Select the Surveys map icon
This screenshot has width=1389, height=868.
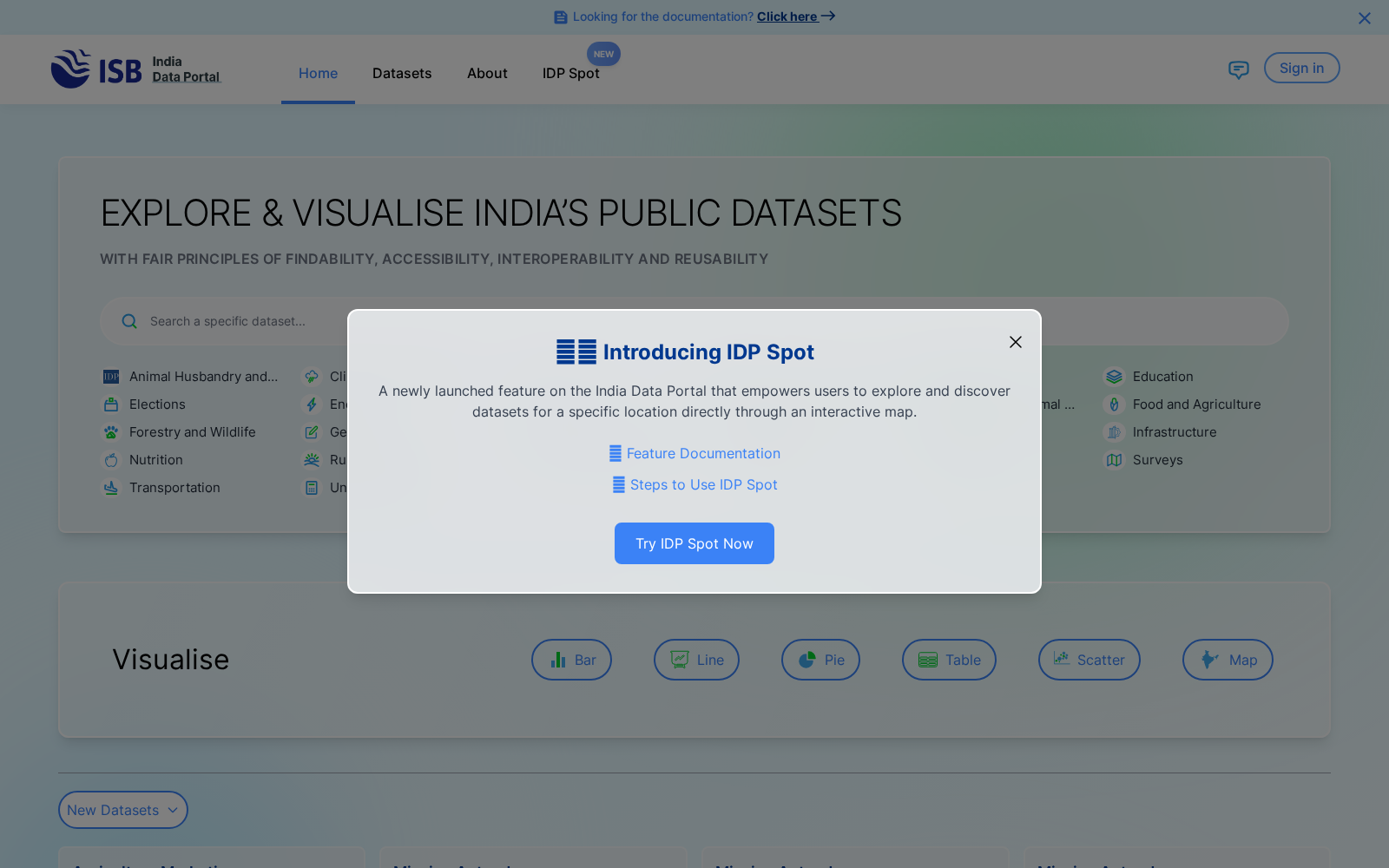point(1115,460)
